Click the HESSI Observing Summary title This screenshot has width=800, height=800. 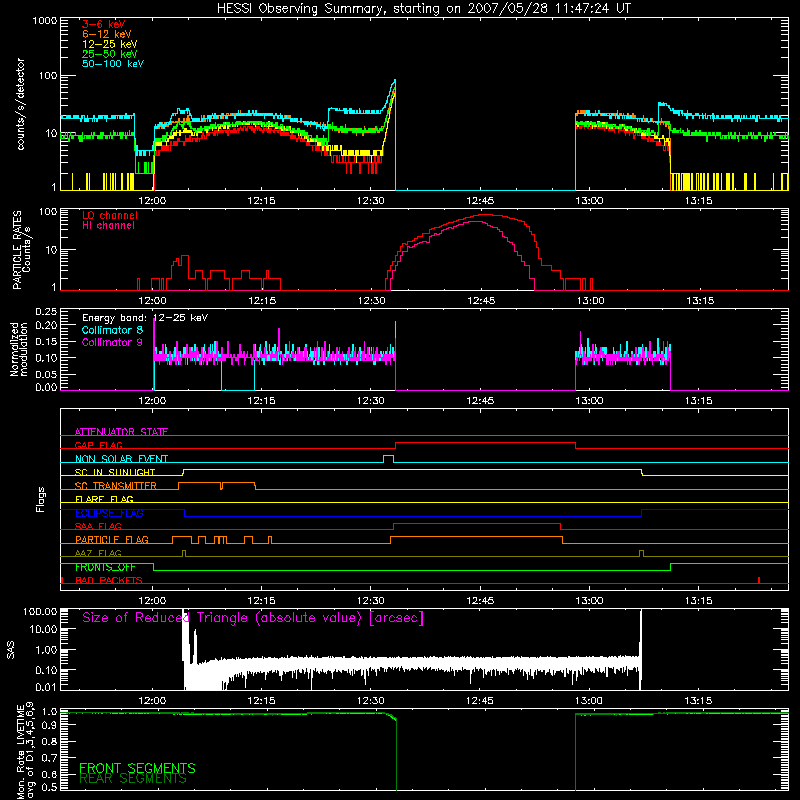click(x=423, y=9)
